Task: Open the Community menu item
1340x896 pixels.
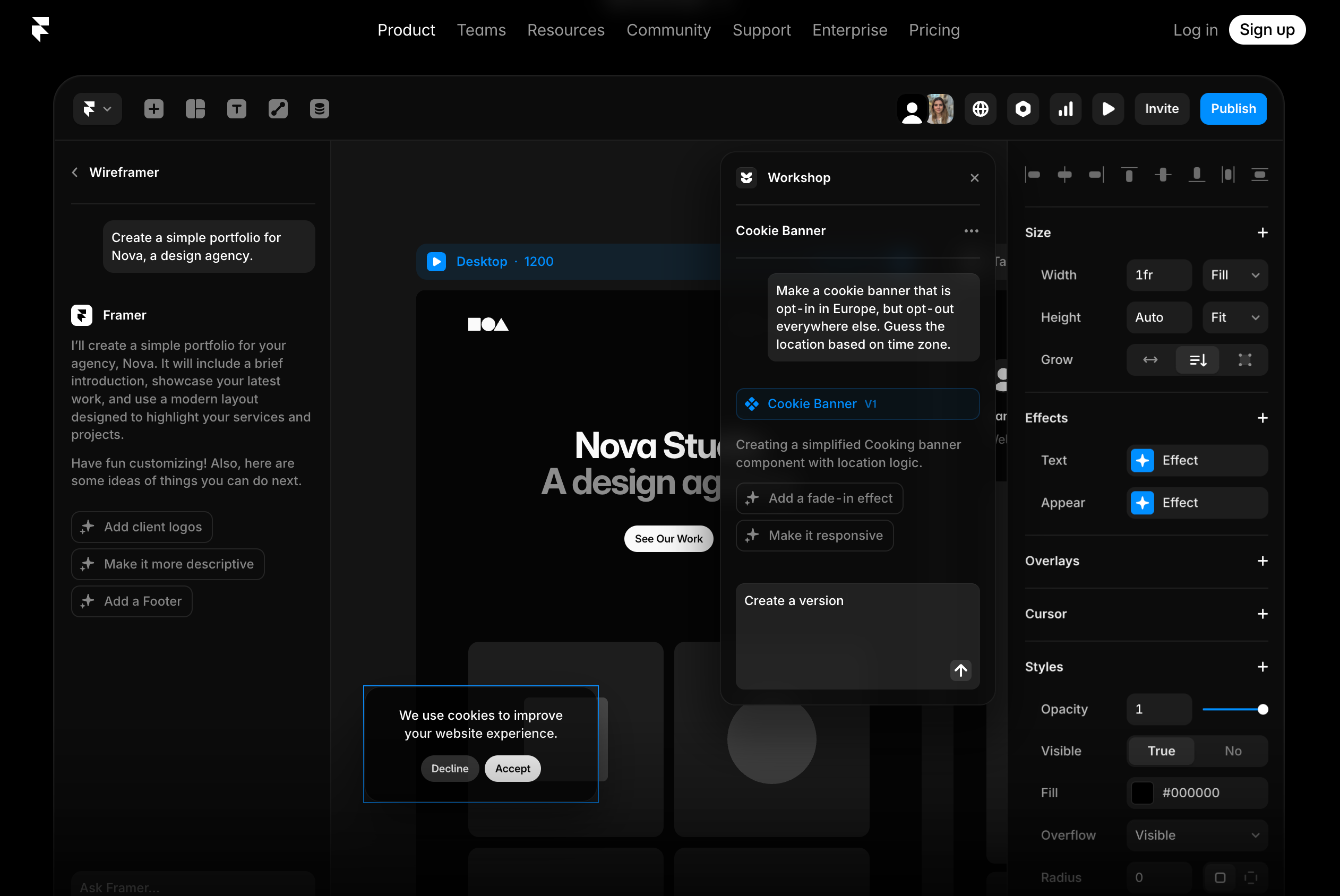Action: click(668, 30)
